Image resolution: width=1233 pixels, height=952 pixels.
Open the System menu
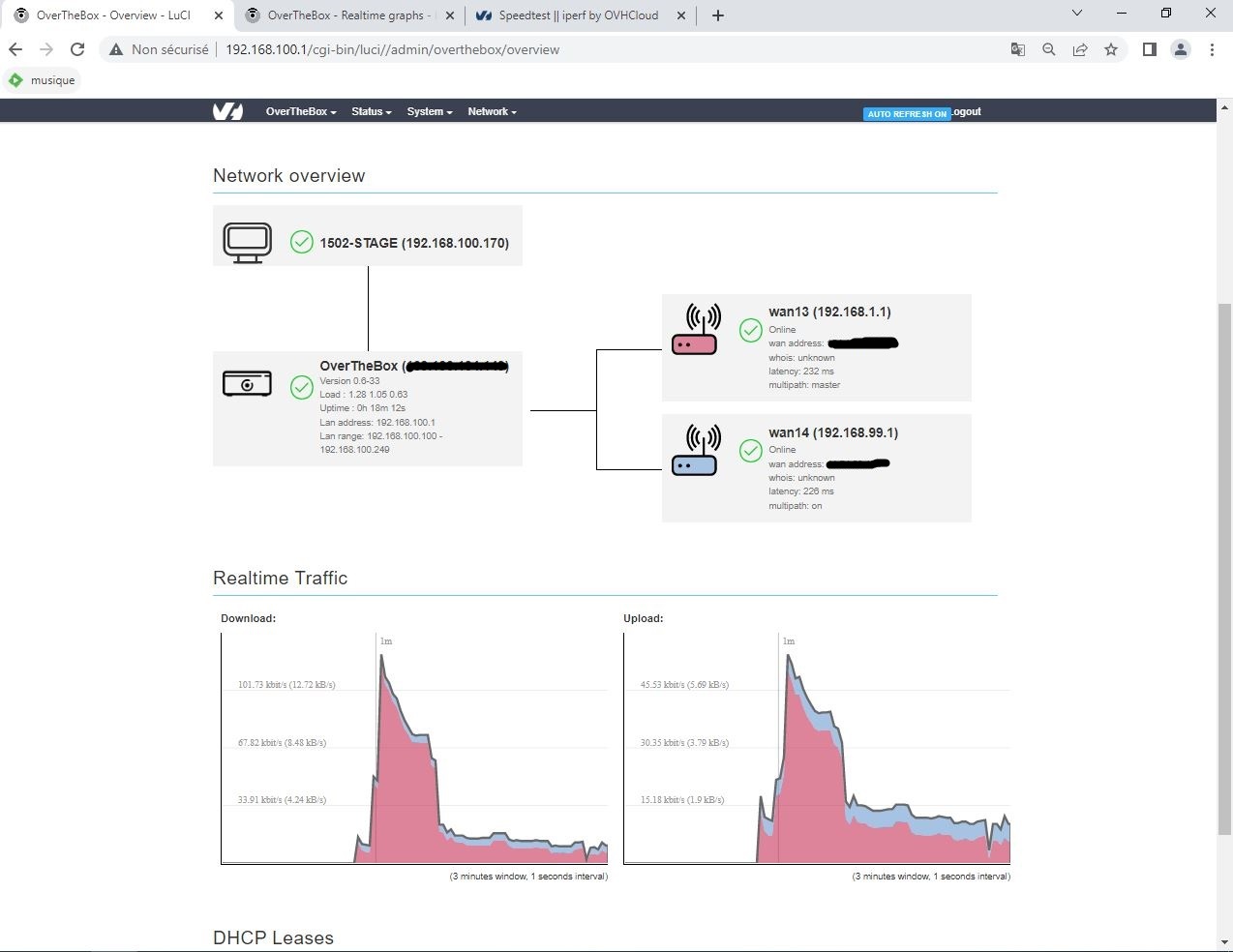pyautogui.click(x=429, y=112)
